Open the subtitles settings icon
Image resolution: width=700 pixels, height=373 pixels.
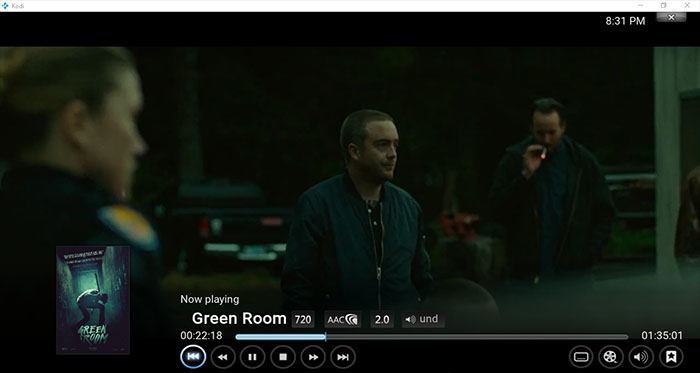coord(581,357)
